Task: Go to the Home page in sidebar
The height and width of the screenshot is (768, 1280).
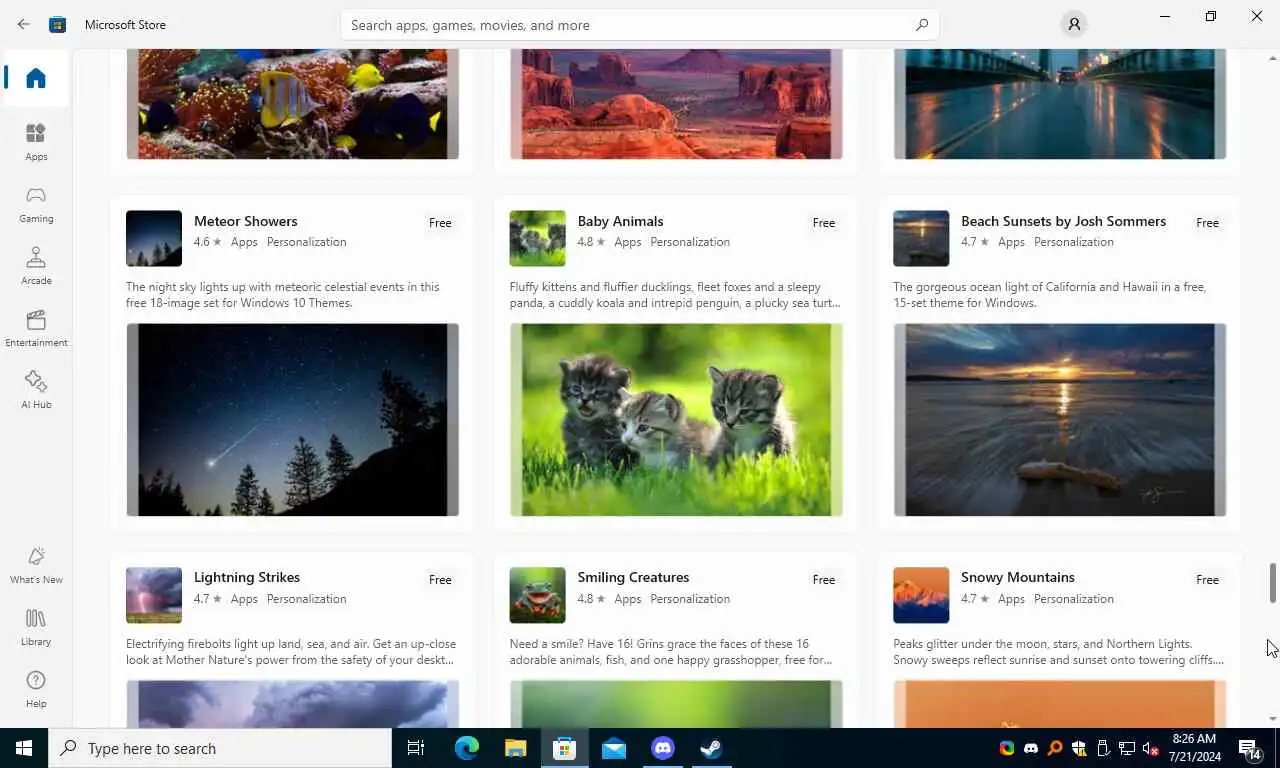Action: 36,78
